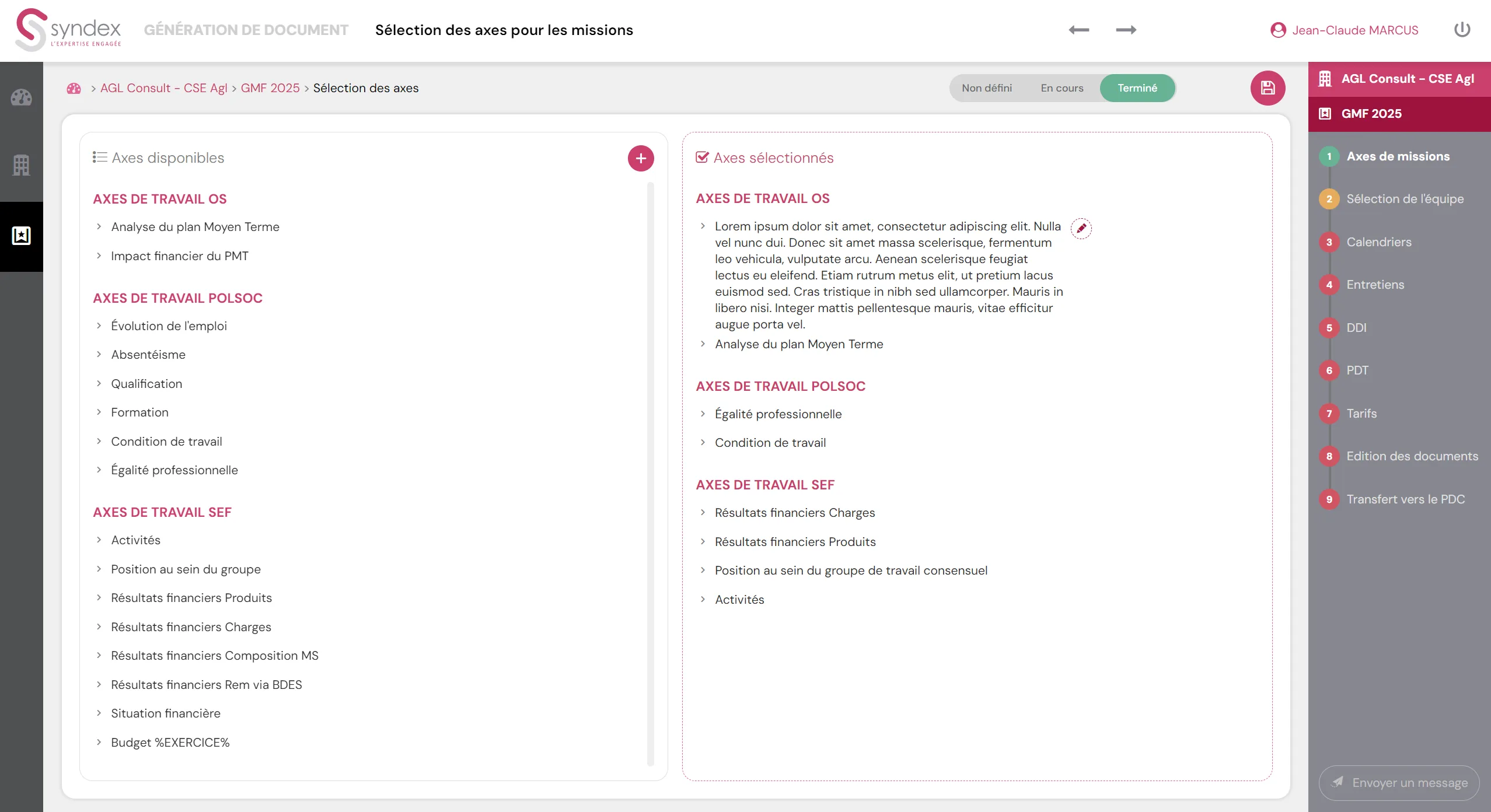Click Jean-Claude MARCUS user name
1491x812 pixels.
coord(1354,30)
